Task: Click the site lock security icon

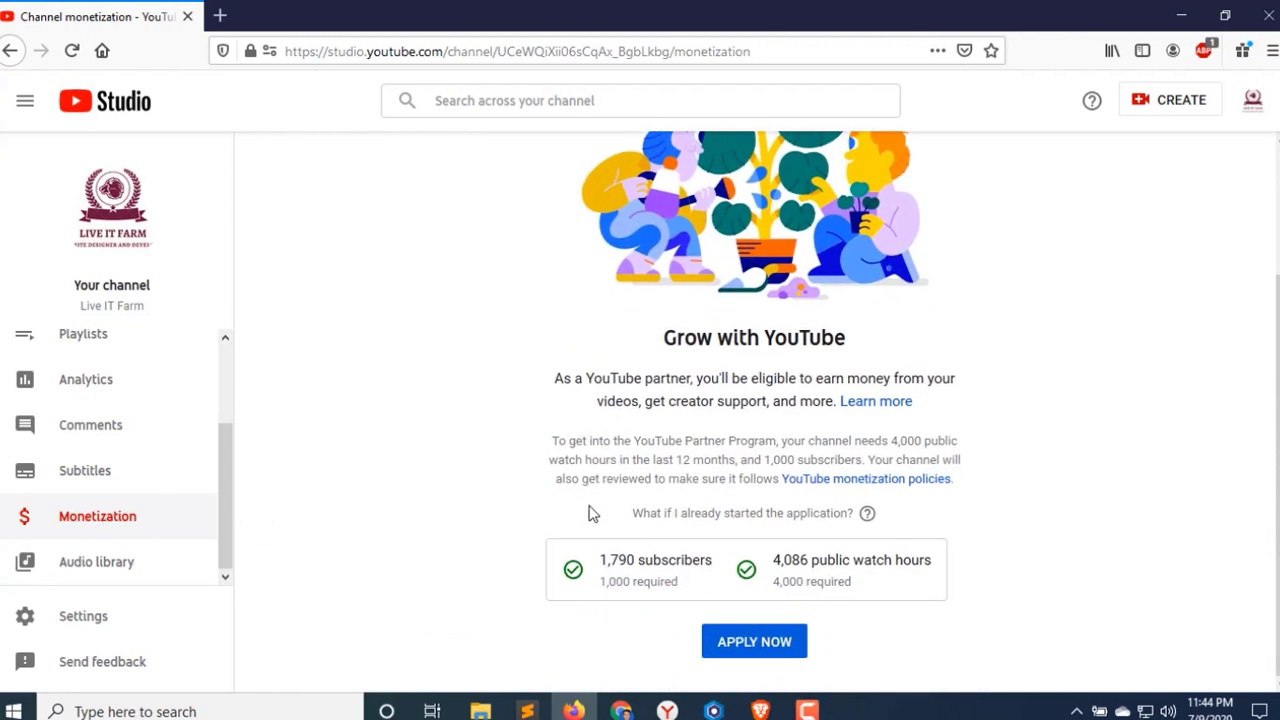Action: (250, 51)
